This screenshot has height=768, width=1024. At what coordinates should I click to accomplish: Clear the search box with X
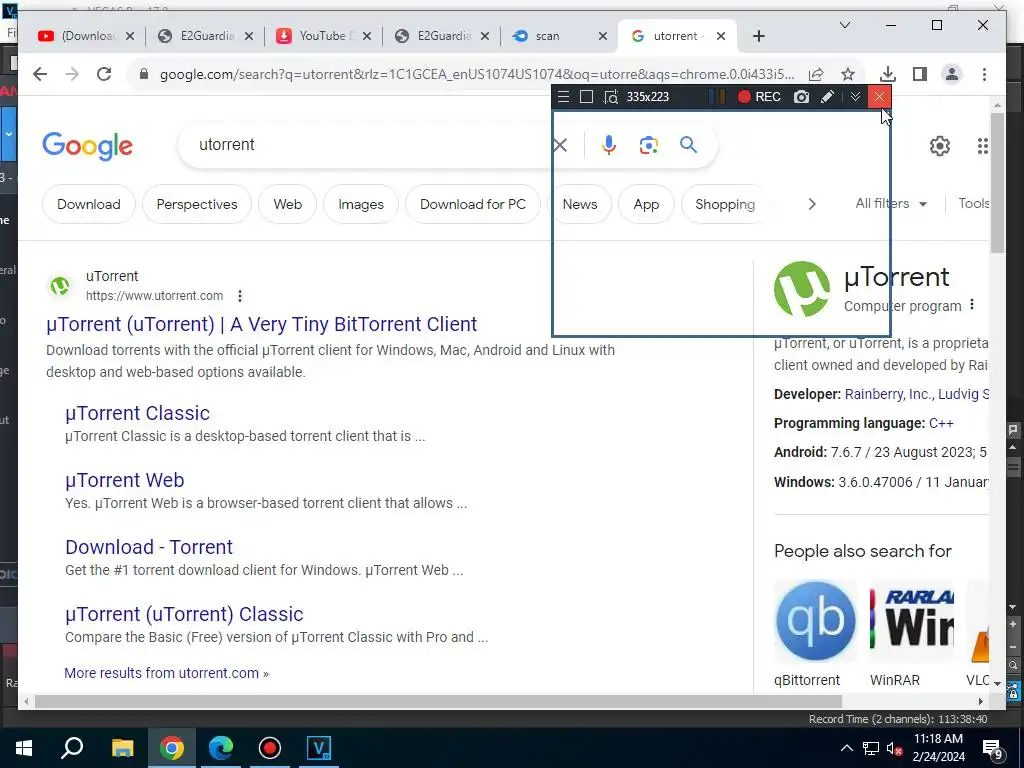click(560, 145)
